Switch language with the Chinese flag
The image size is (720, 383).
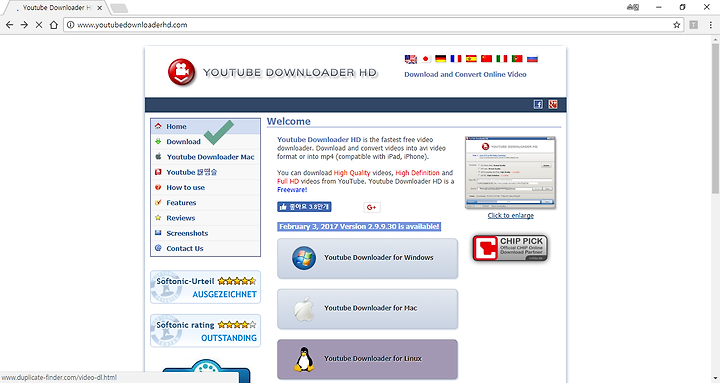tap(486, 59)
